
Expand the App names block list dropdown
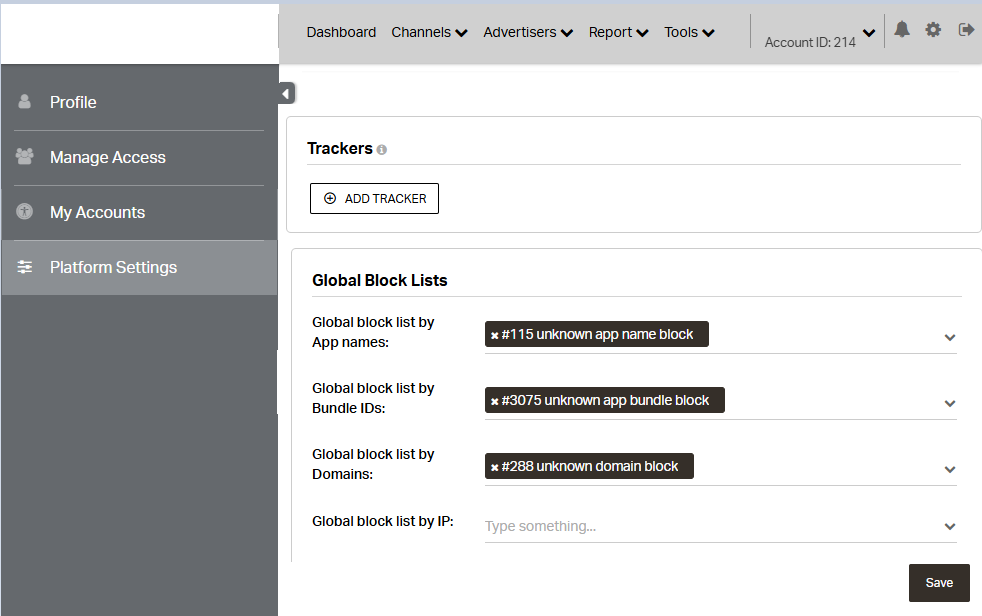(950, 338)
